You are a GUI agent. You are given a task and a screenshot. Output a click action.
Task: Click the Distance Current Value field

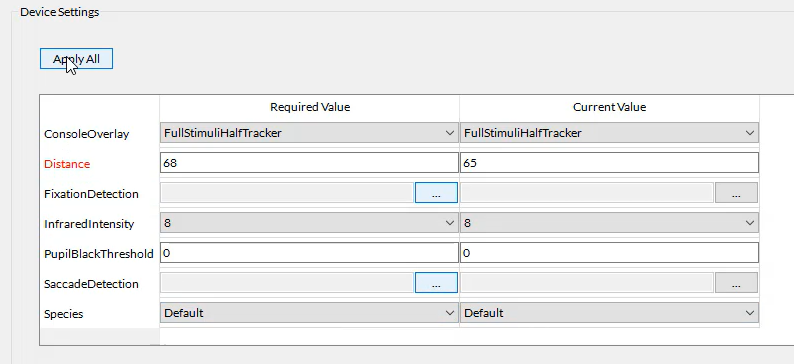point(609,163)
